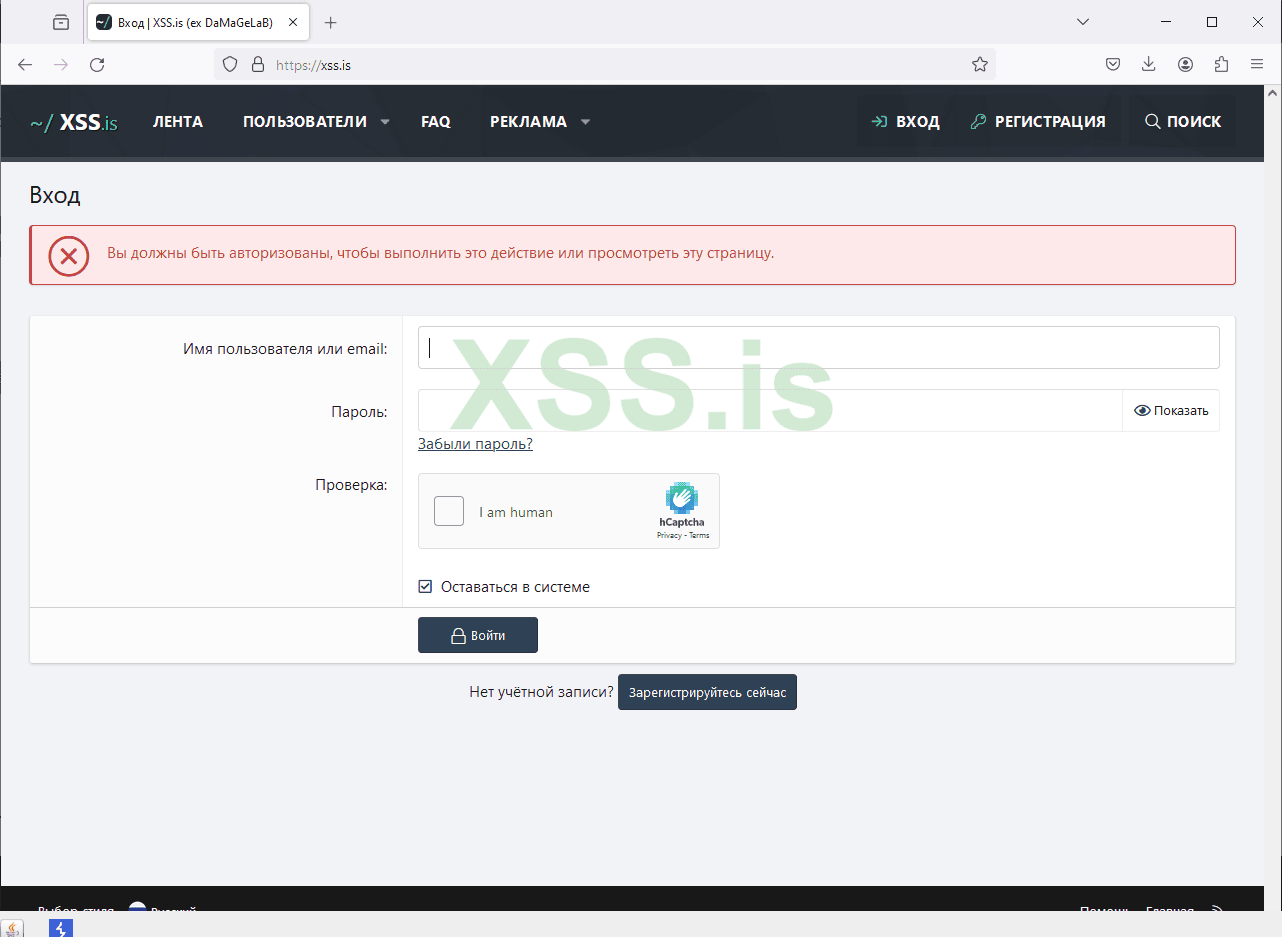
Task: Open the ЛЕНТА navigation item
Action: [x=178, y=122]
